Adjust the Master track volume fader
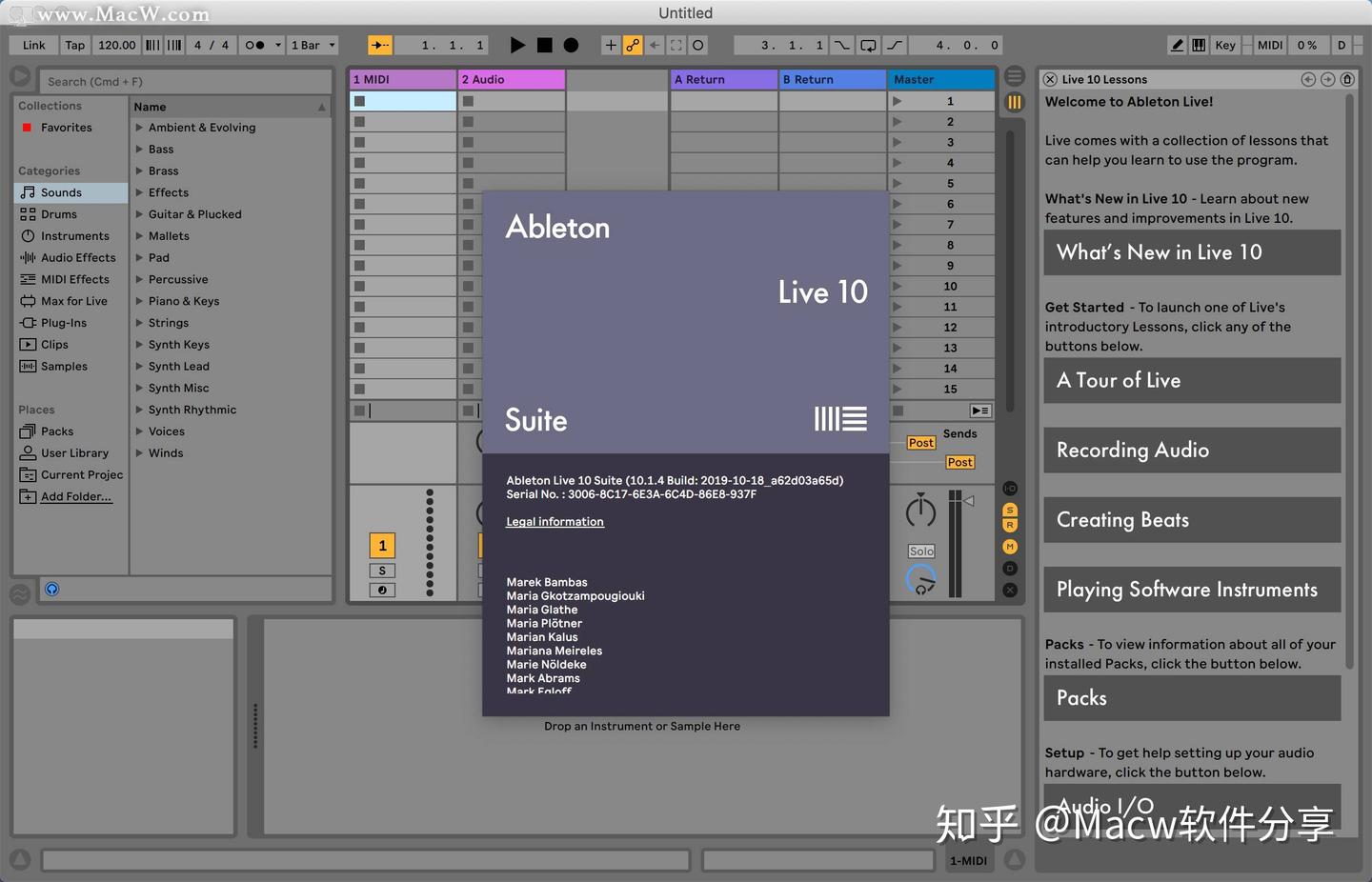 pos(968,501)
